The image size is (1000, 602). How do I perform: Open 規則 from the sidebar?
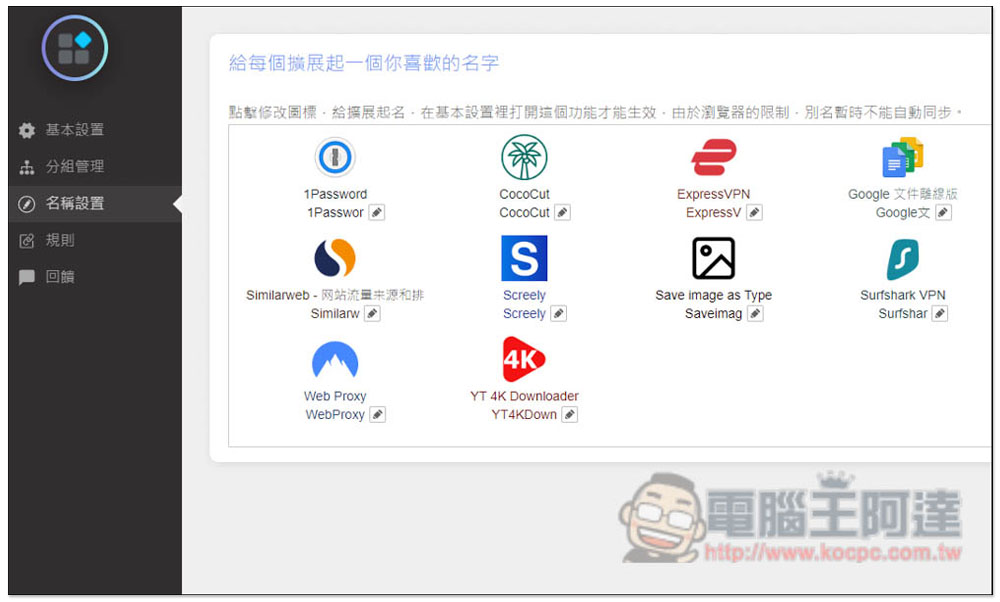click(95, 240)
